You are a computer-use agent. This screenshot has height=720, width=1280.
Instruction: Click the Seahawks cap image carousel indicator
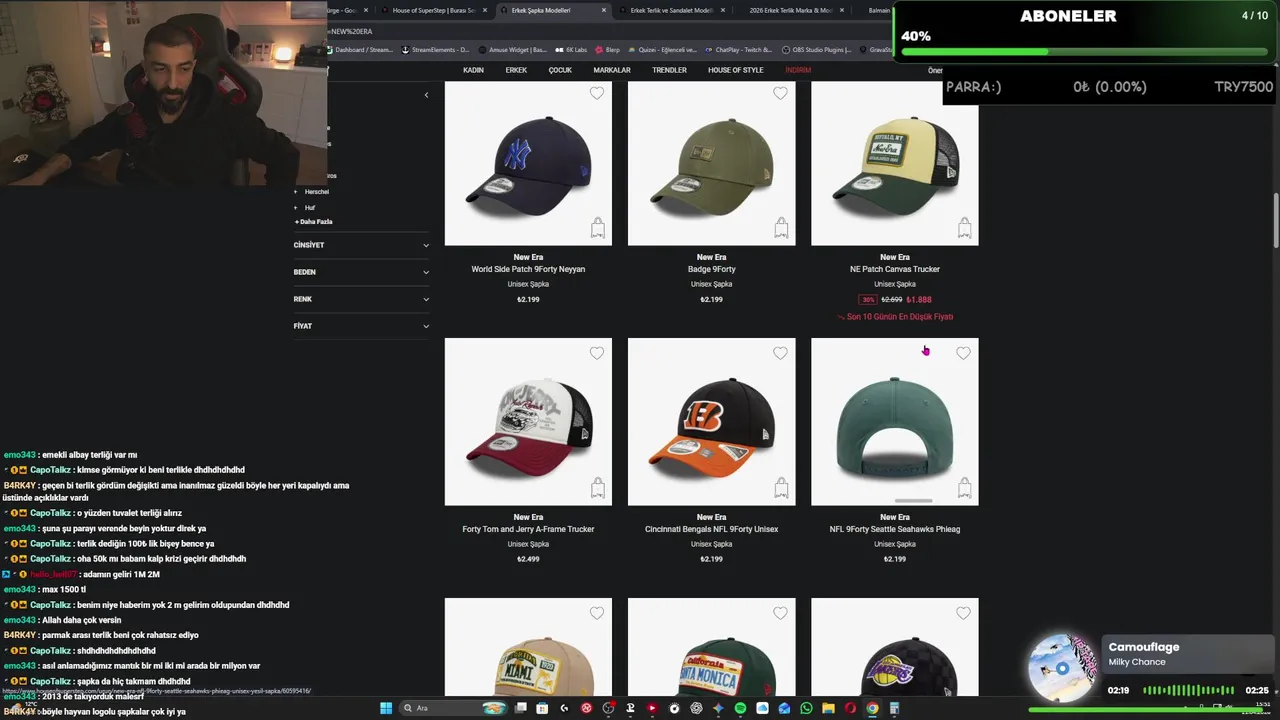913,500
